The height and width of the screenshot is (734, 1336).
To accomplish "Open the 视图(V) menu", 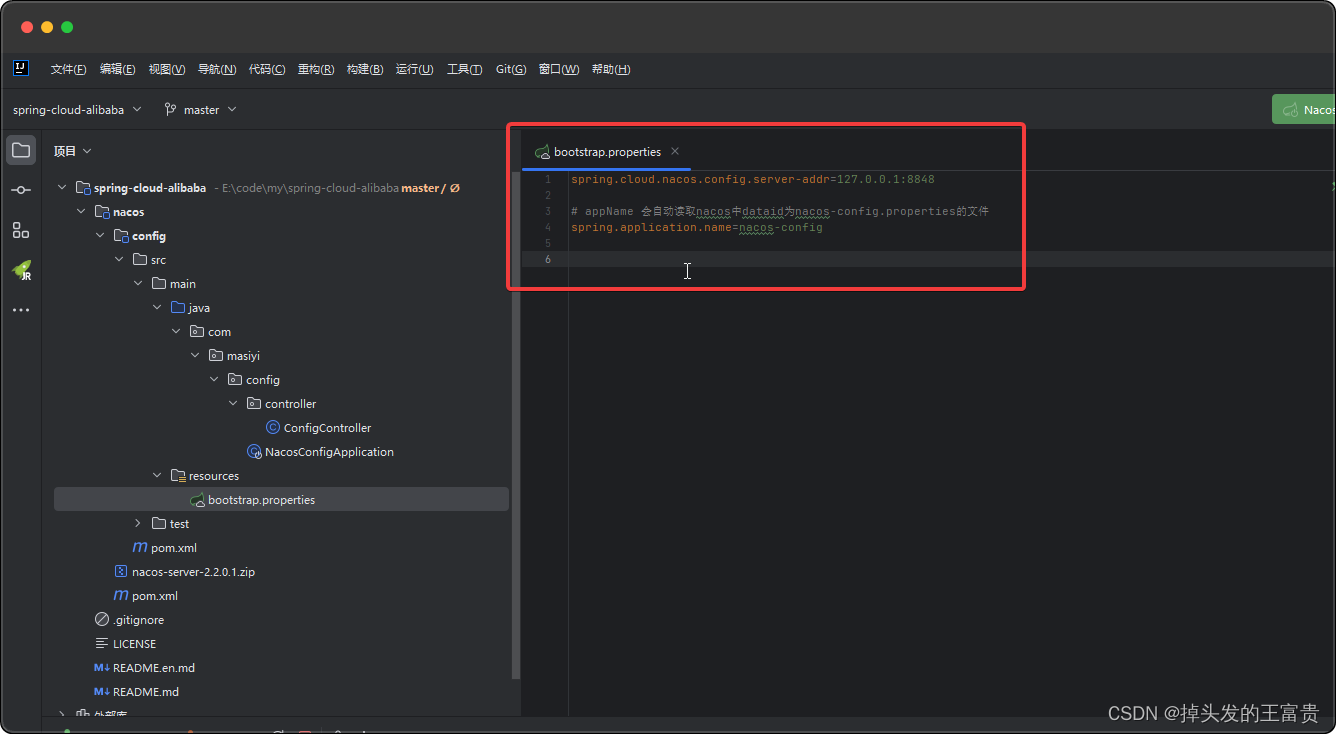I will pyautogui.click(x=167, y=69).
